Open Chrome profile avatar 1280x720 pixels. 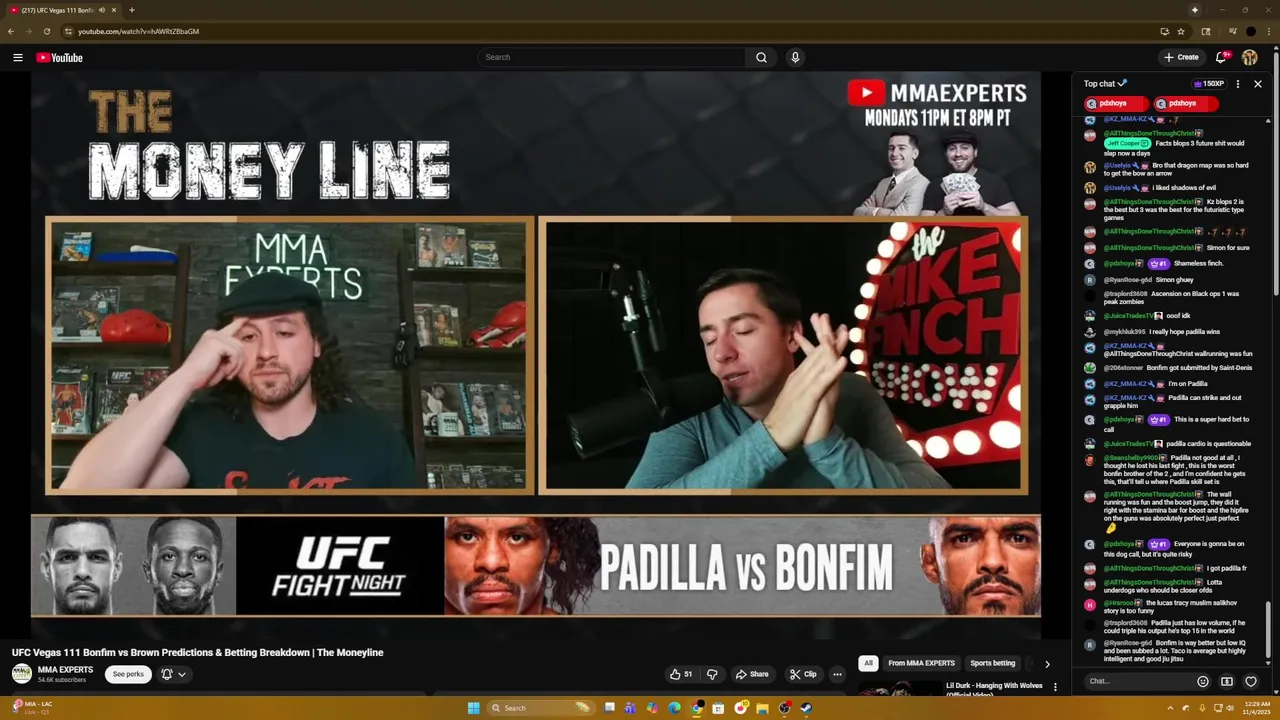coord(1251,31)
